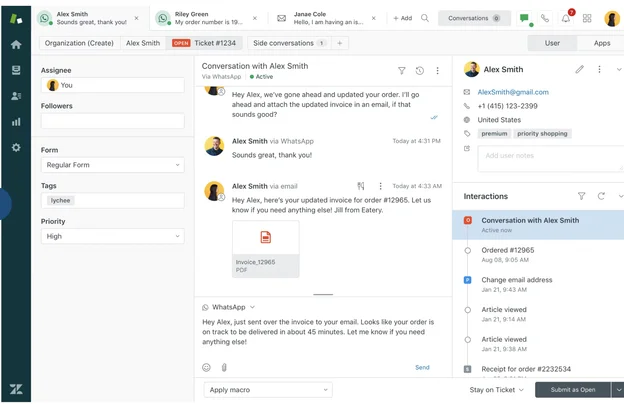Click the + Add tab button
This screenshot has height=404, width=624.
pos(403,18)
